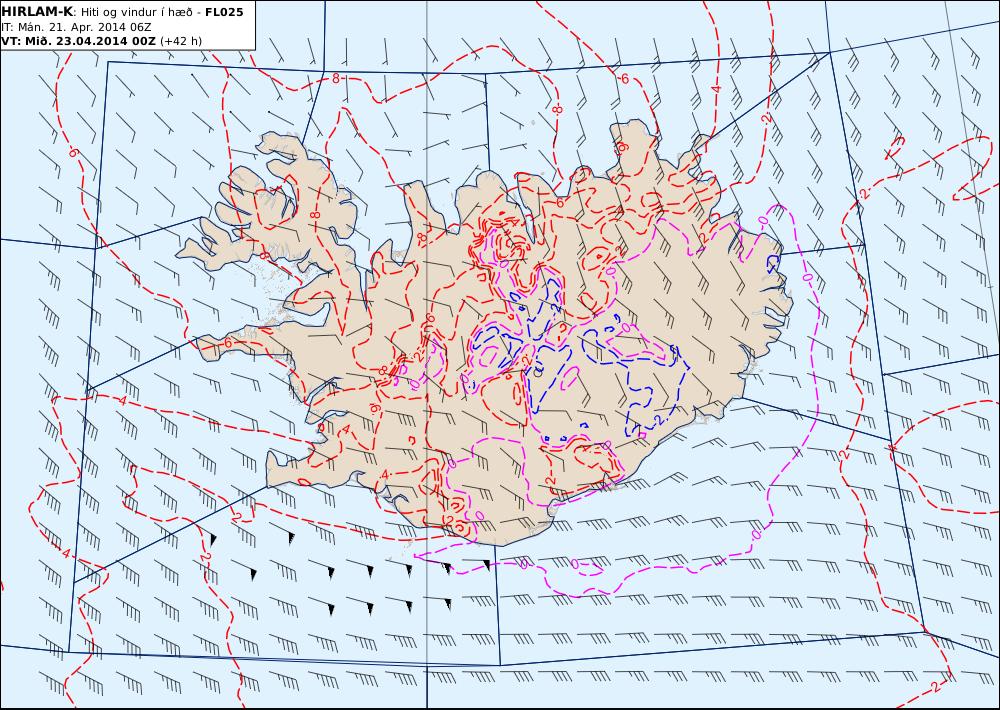Click the HIRLAM-K model name in header
The image size is (1000, 710).
[x=38, y=12]
